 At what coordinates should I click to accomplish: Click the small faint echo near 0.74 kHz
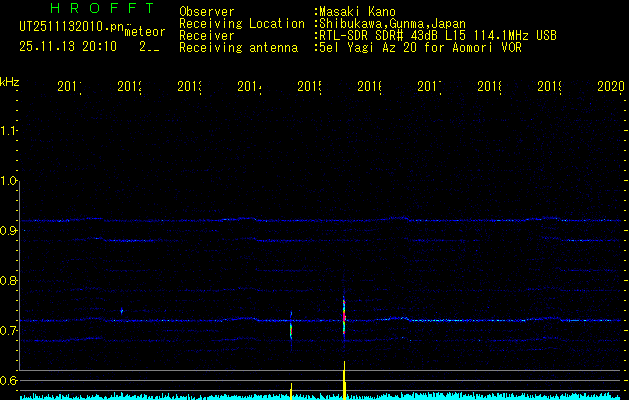[122, 311]
